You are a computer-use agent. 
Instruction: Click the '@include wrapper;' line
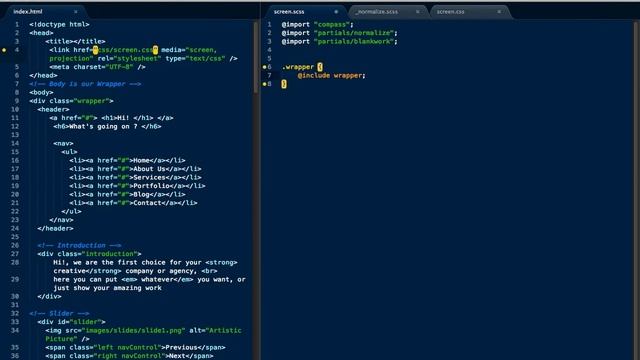click(x=331, y=76)
